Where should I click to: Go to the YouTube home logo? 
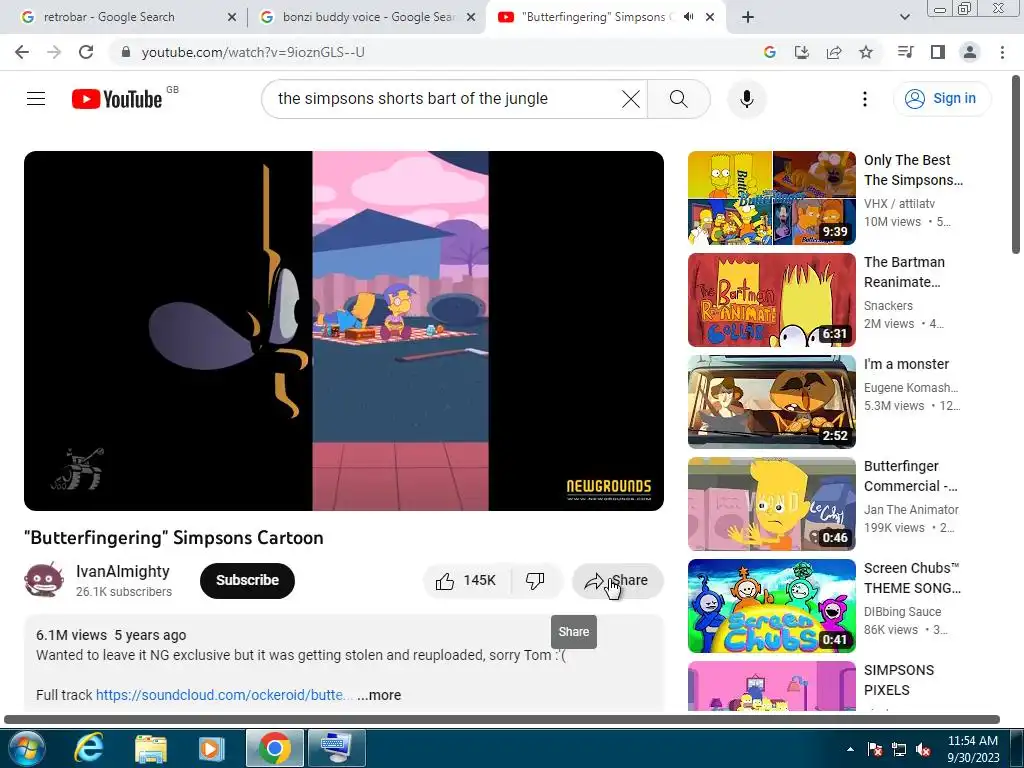118,99
